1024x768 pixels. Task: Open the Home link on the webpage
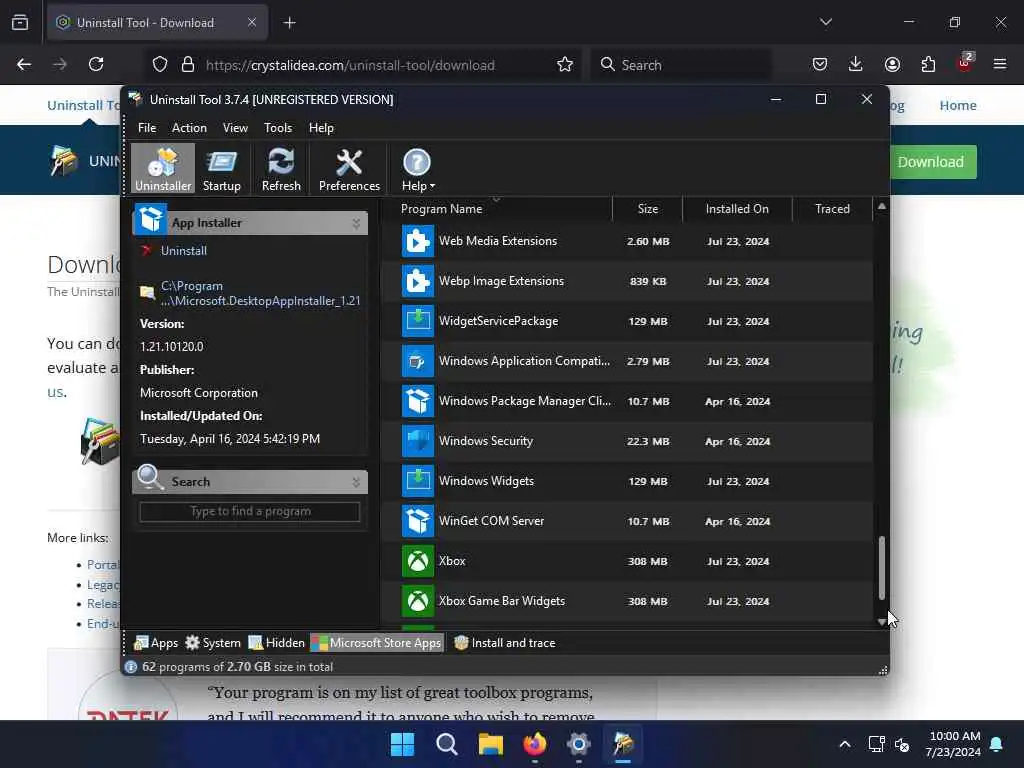point(957,105)
